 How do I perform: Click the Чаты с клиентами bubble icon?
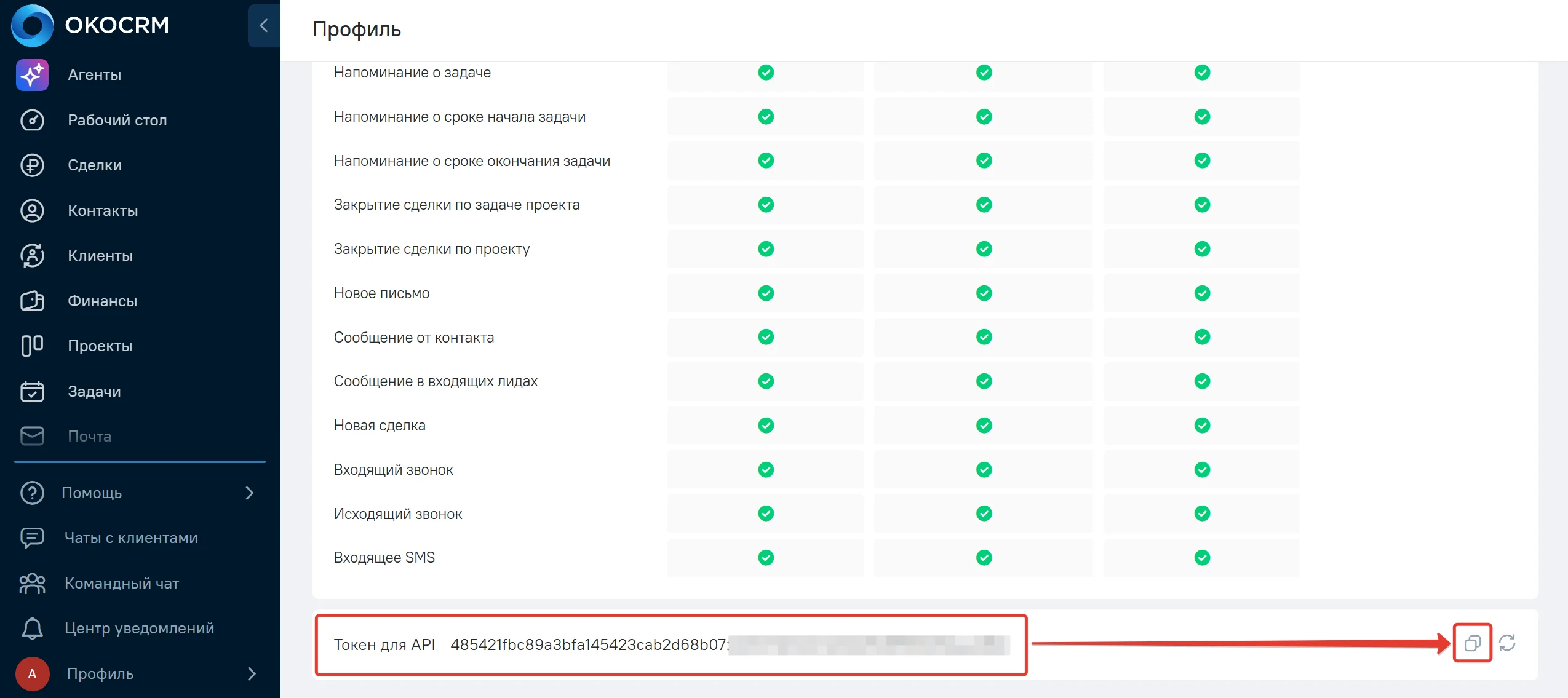[32, 538]
